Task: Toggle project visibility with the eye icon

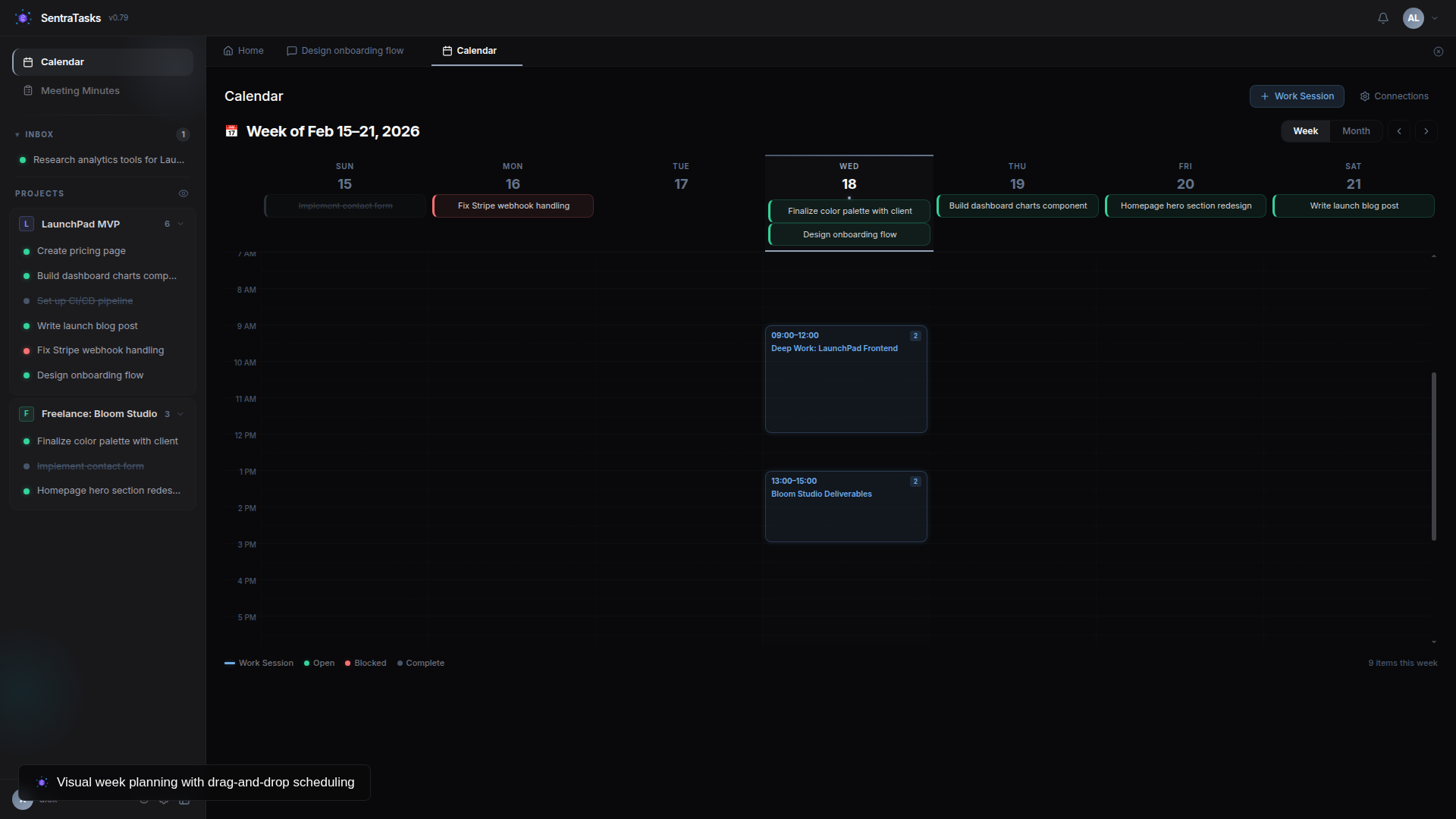Action: click(184, 193)
